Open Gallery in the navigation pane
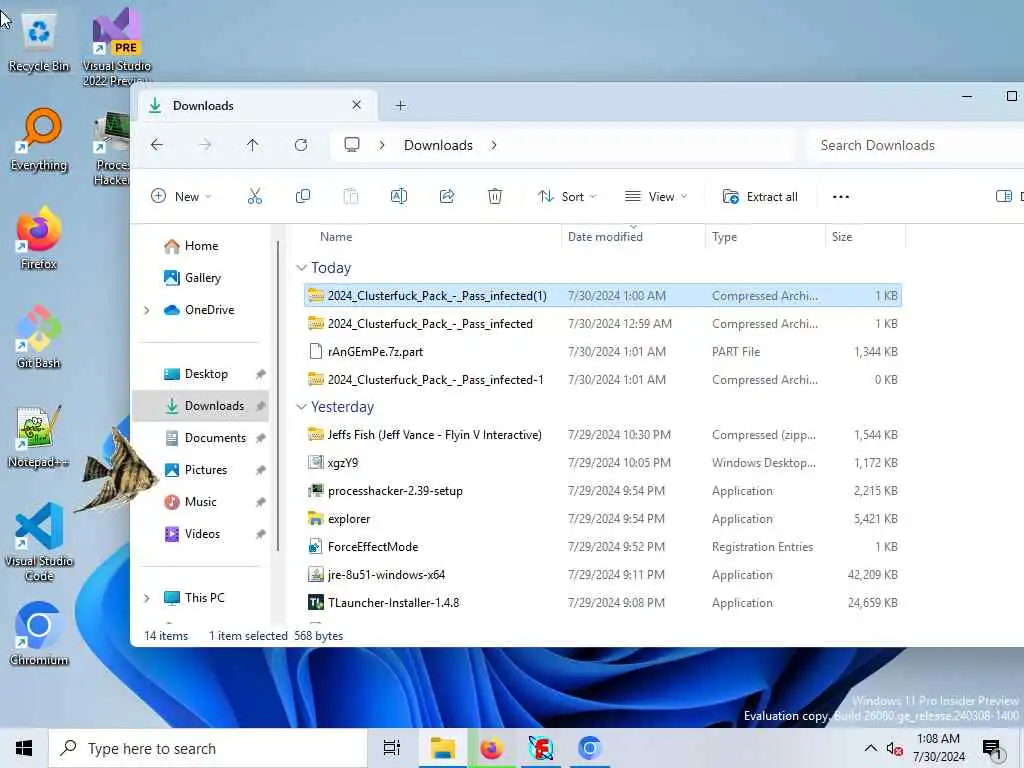Screen dimensions: 1024x768 [x=202, y=278]
